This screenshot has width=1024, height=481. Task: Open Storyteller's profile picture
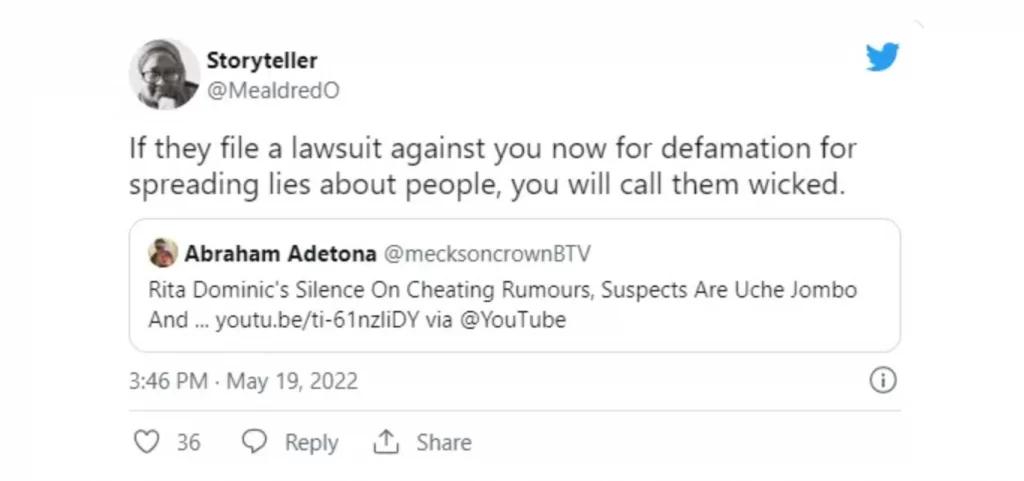(x=164, y=75)
